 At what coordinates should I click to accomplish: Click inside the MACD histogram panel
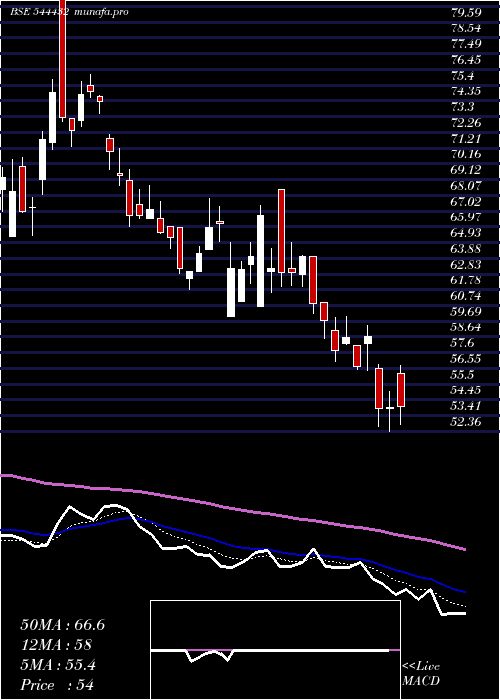275,650
